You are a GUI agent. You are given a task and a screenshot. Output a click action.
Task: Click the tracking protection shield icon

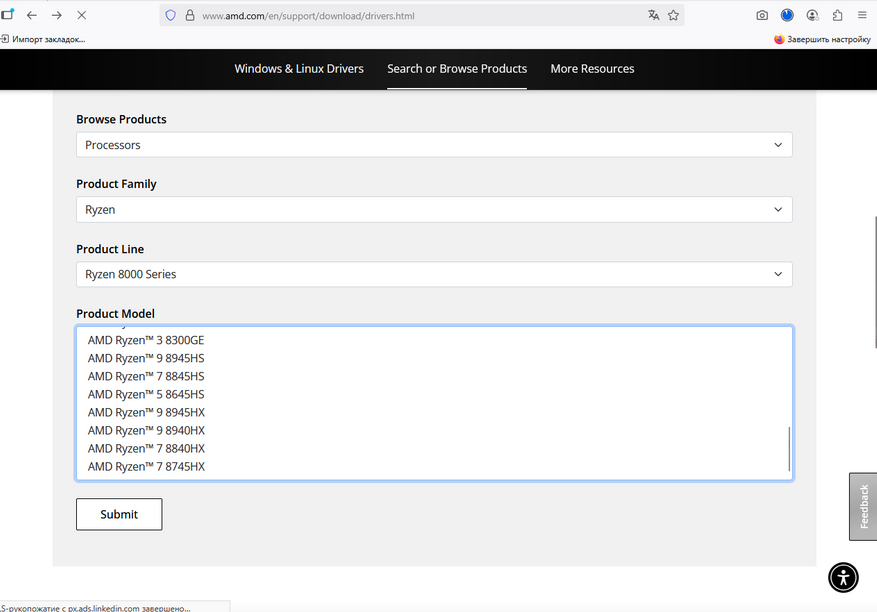tap(170, 16)
